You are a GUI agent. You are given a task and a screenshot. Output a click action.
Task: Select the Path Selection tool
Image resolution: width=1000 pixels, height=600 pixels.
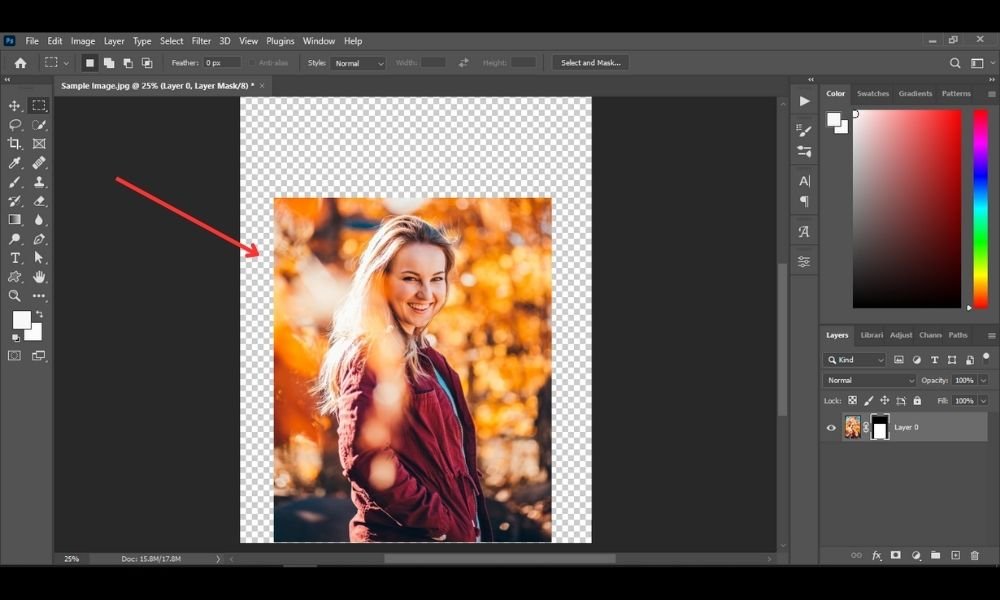[x=39, y=258]
